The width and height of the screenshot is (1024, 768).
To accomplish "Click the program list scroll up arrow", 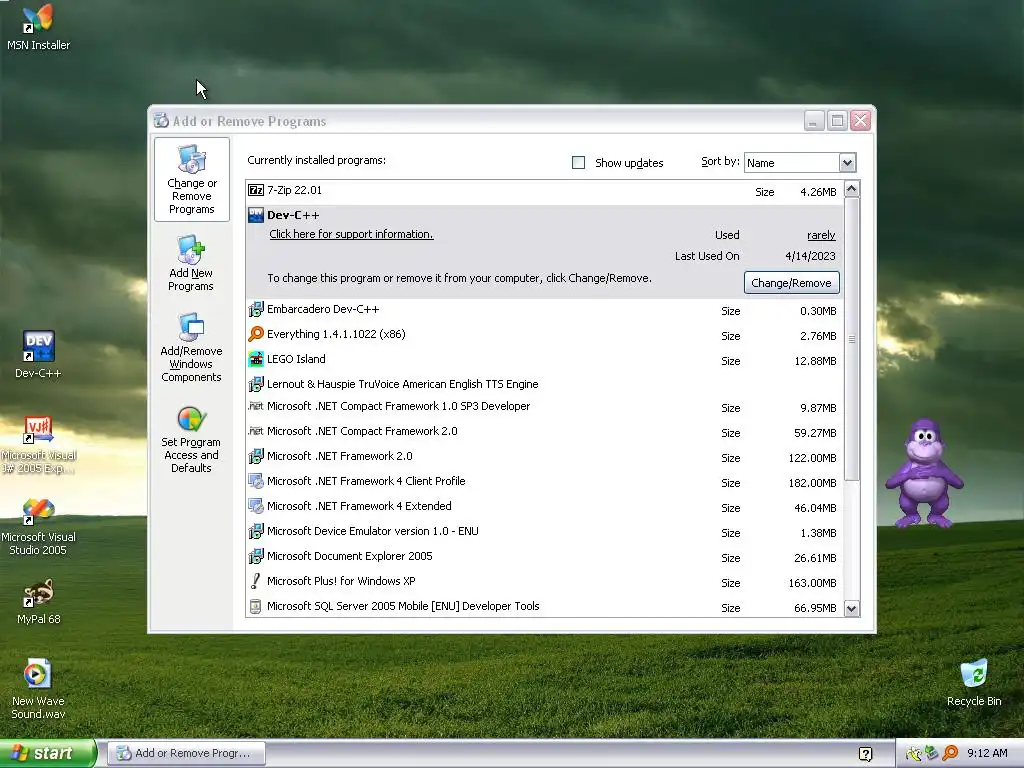I will pyautogui.click(x=852, y=189).
